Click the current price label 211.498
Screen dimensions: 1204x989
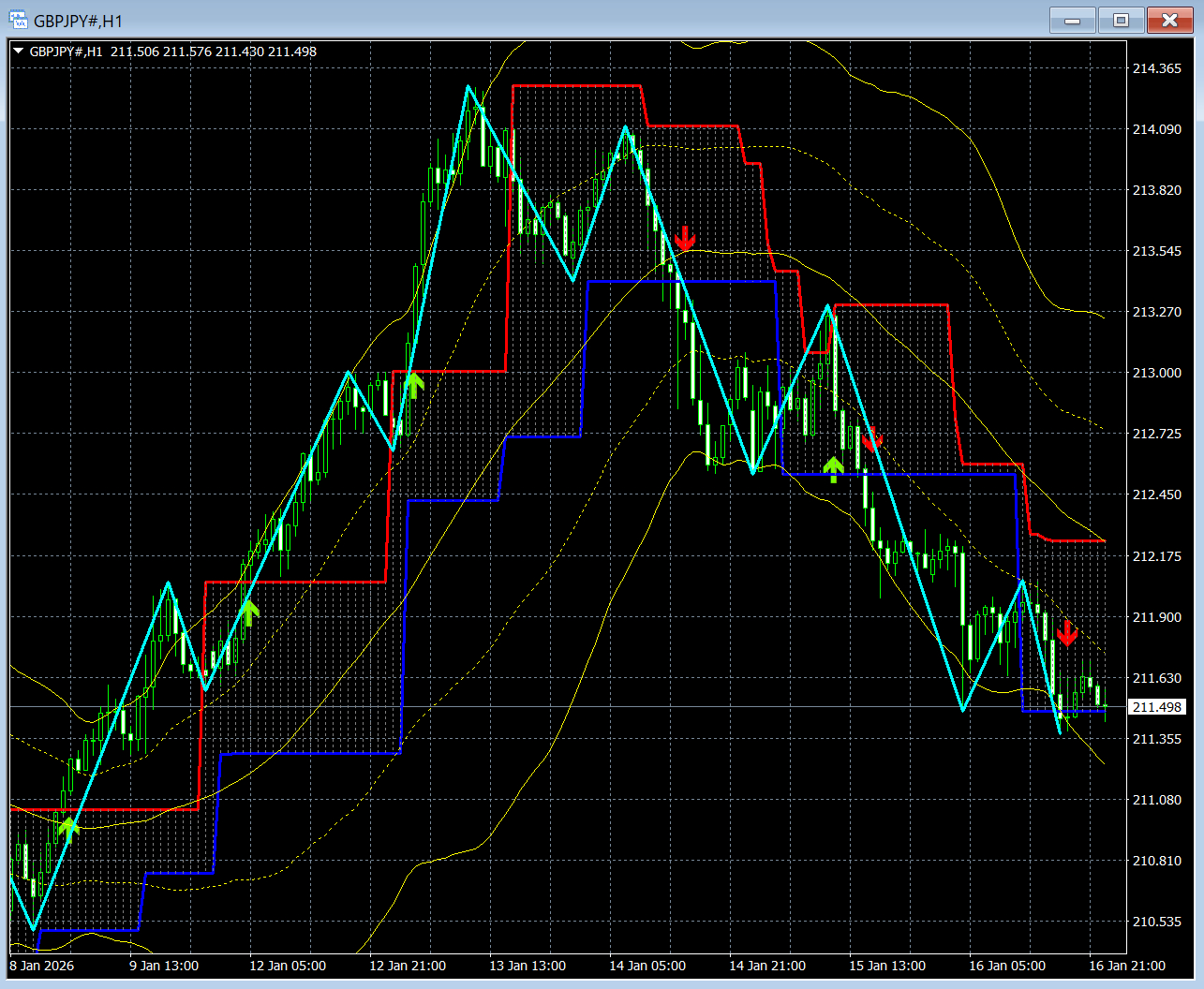tap(1157, 707)
